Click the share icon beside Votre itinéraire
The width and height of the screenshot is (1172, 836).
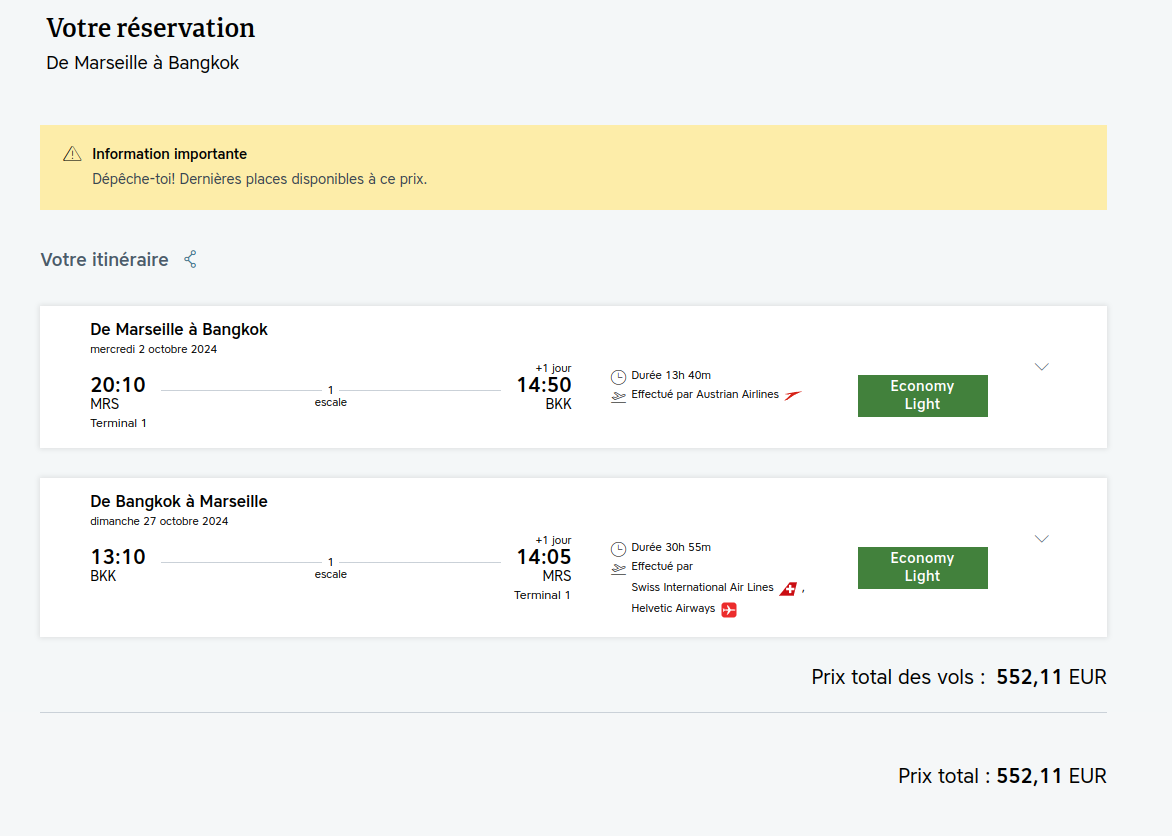(190, 260)
